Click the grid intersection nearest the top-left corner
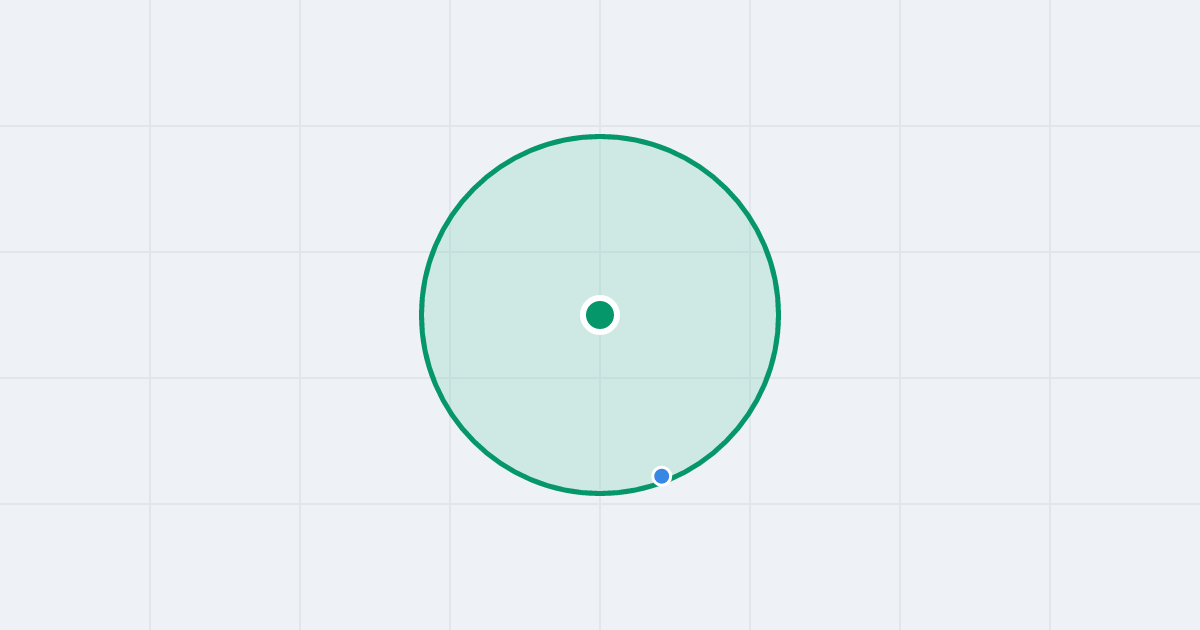1200x630 pixels. point(150,126)
